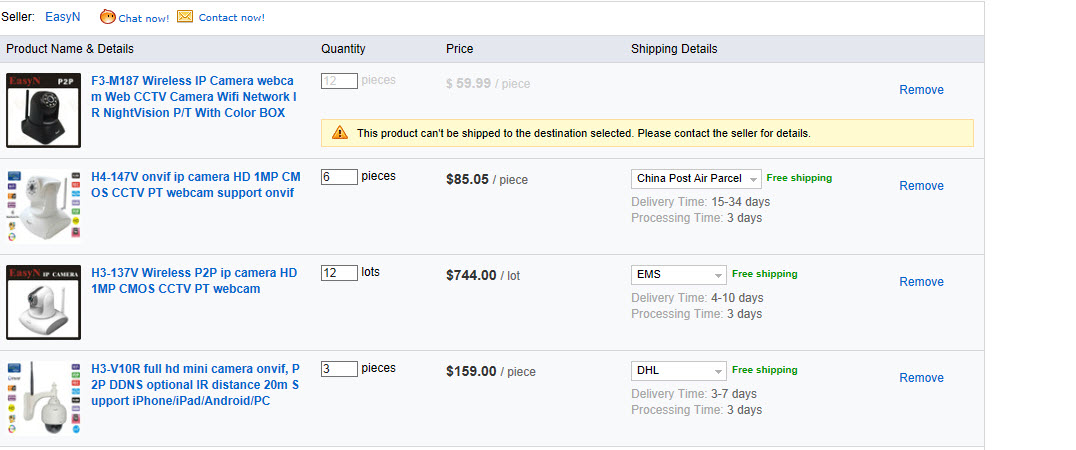Expand the China Post Air Parcel dropdown

tap(697, 179)
